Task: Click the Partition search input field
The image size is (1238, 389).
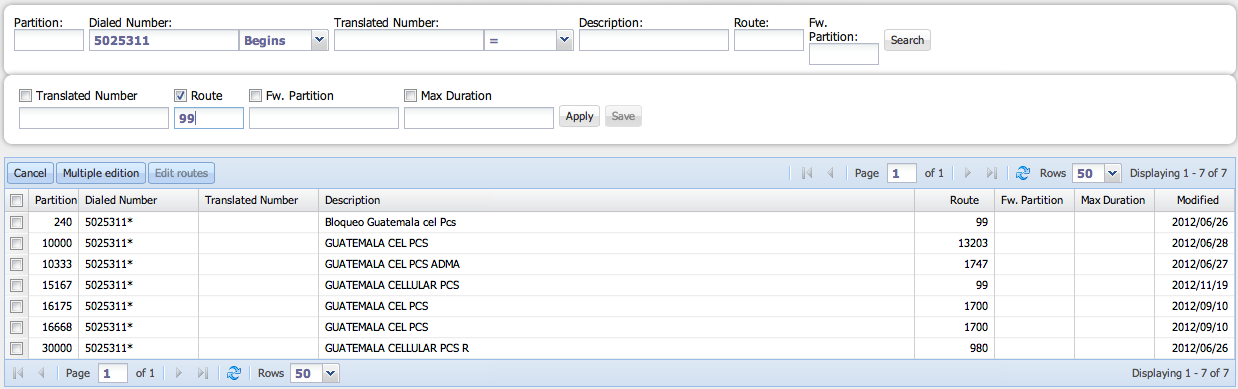Action: (49, 40)
